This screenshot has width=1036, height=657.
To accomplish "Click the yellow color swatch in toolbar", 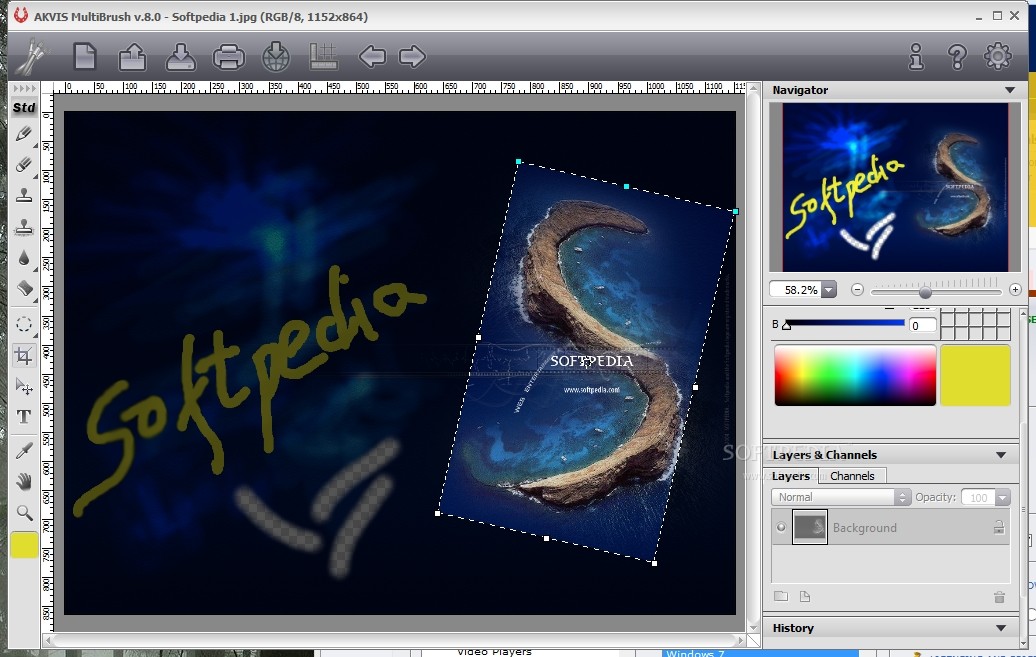I will tap(24, 546).
